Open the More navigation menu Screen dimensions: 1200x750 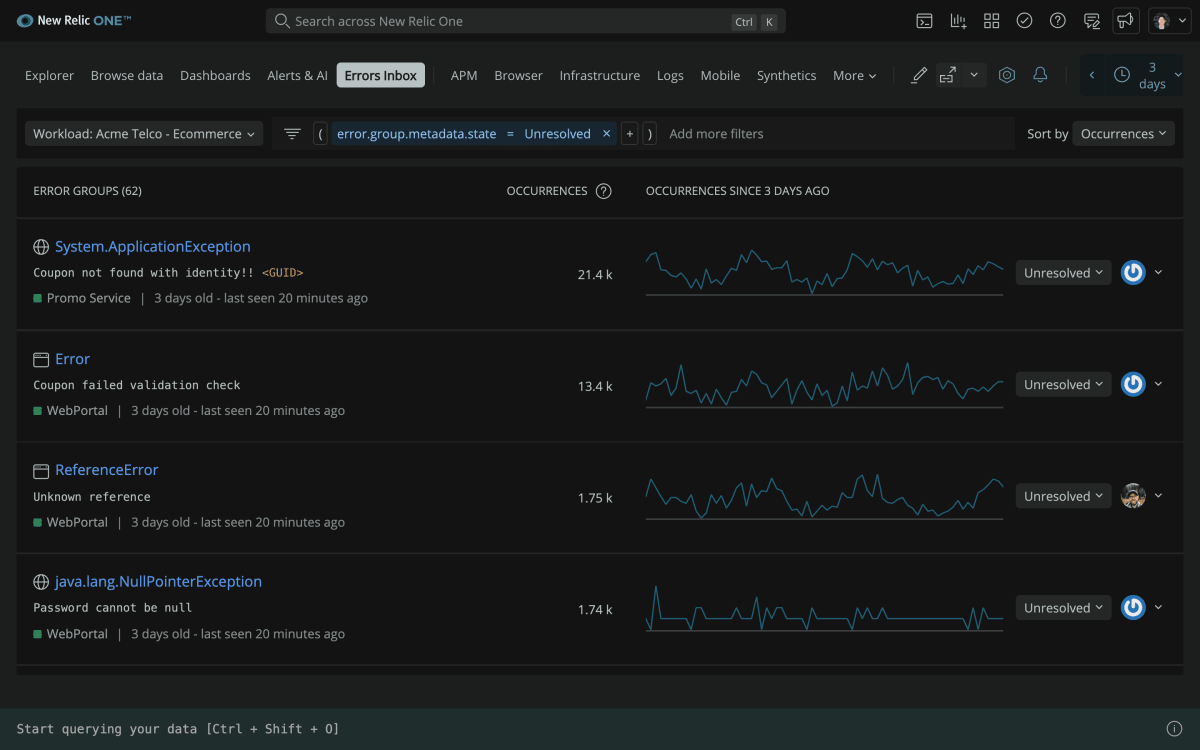click(x=854, y=75)
